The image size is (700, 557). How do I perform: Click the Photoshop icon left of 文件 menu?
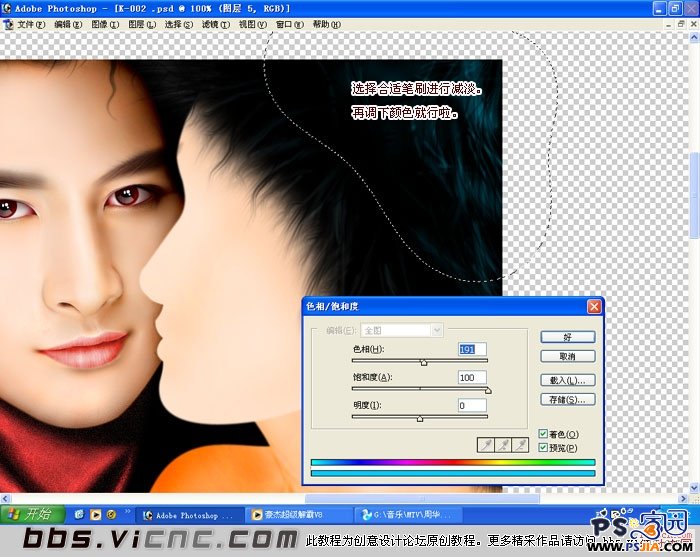tap(8, 24)
